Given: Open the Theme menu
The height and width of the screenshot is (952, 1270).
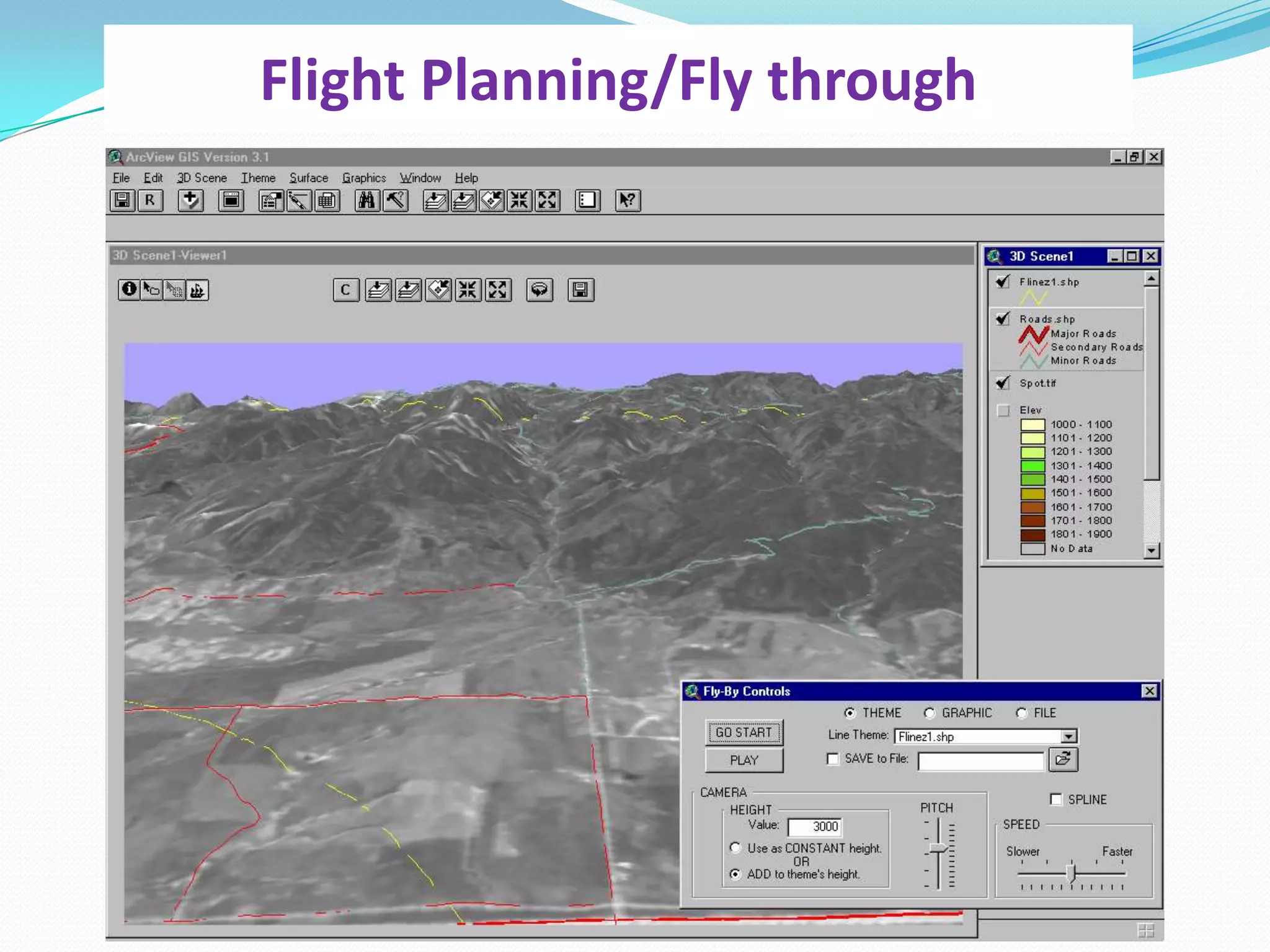Looking at the screenshot, I should point(258,178).
